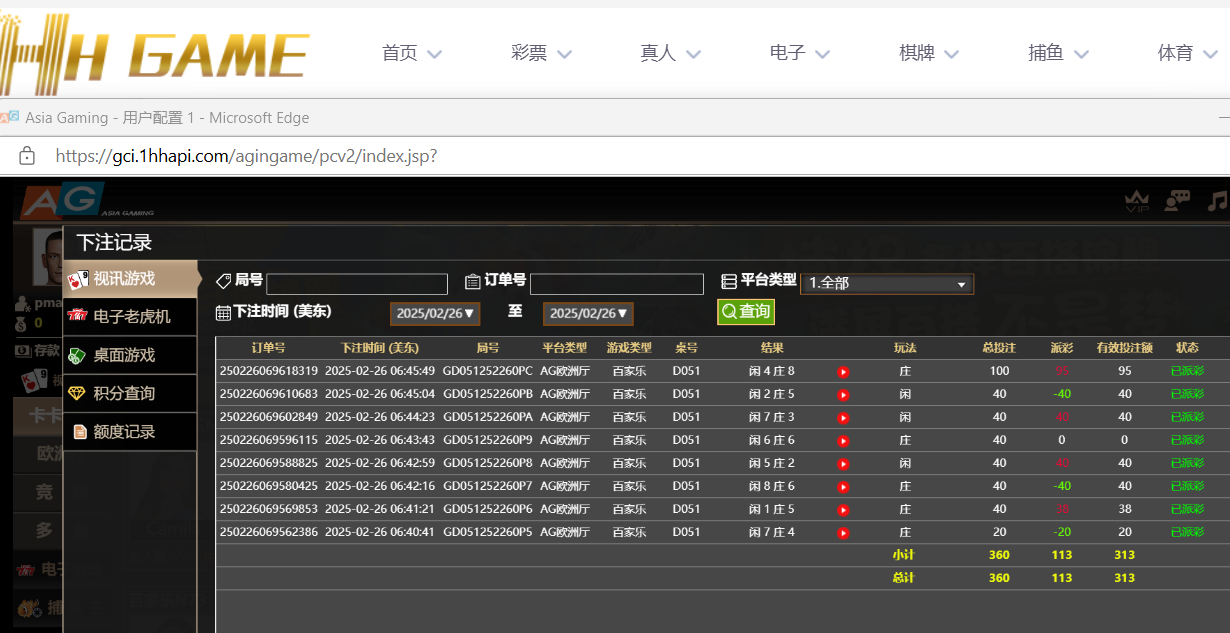
Task: Select the 视讯游戏 tab
Action: pos(124,279)
